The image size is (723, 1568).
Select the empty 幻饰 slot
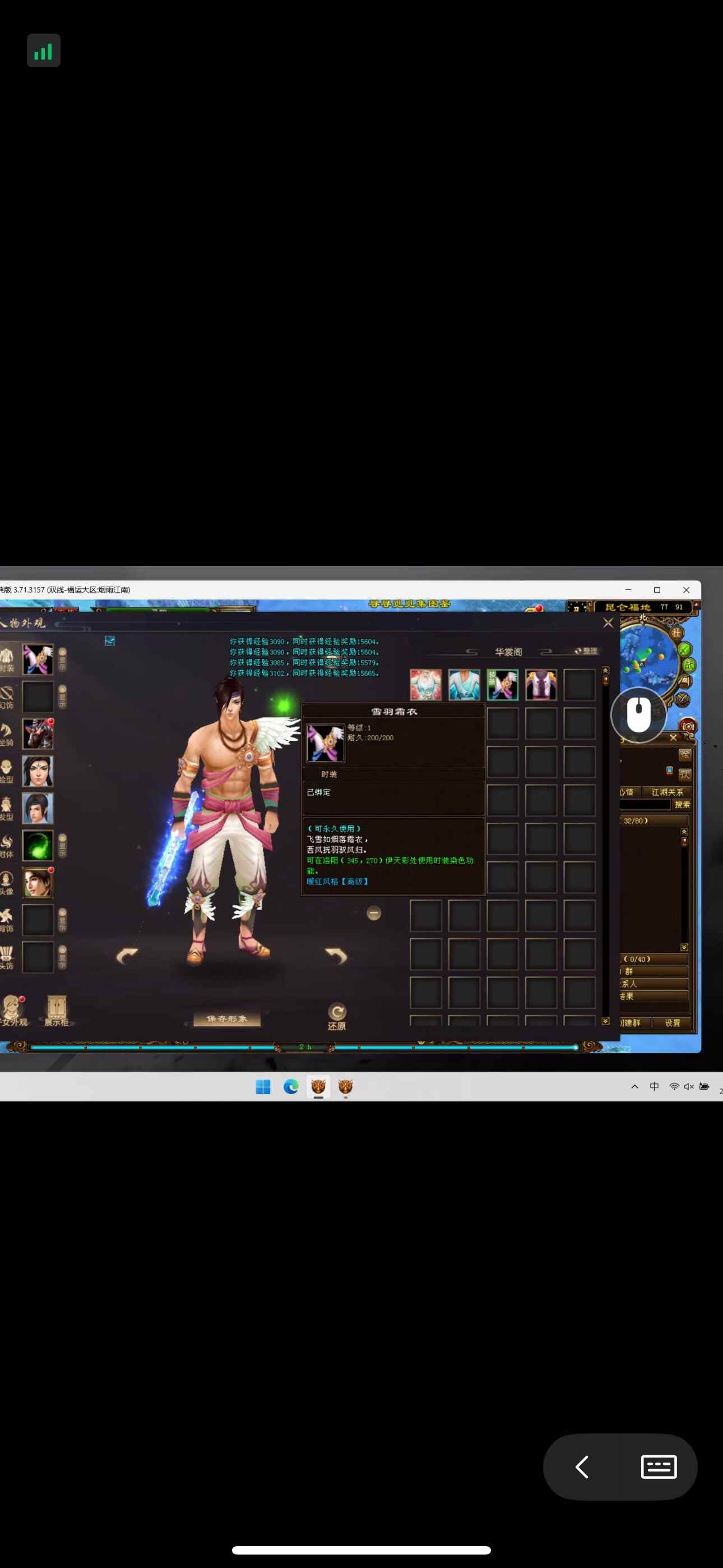tap(38, 697)
